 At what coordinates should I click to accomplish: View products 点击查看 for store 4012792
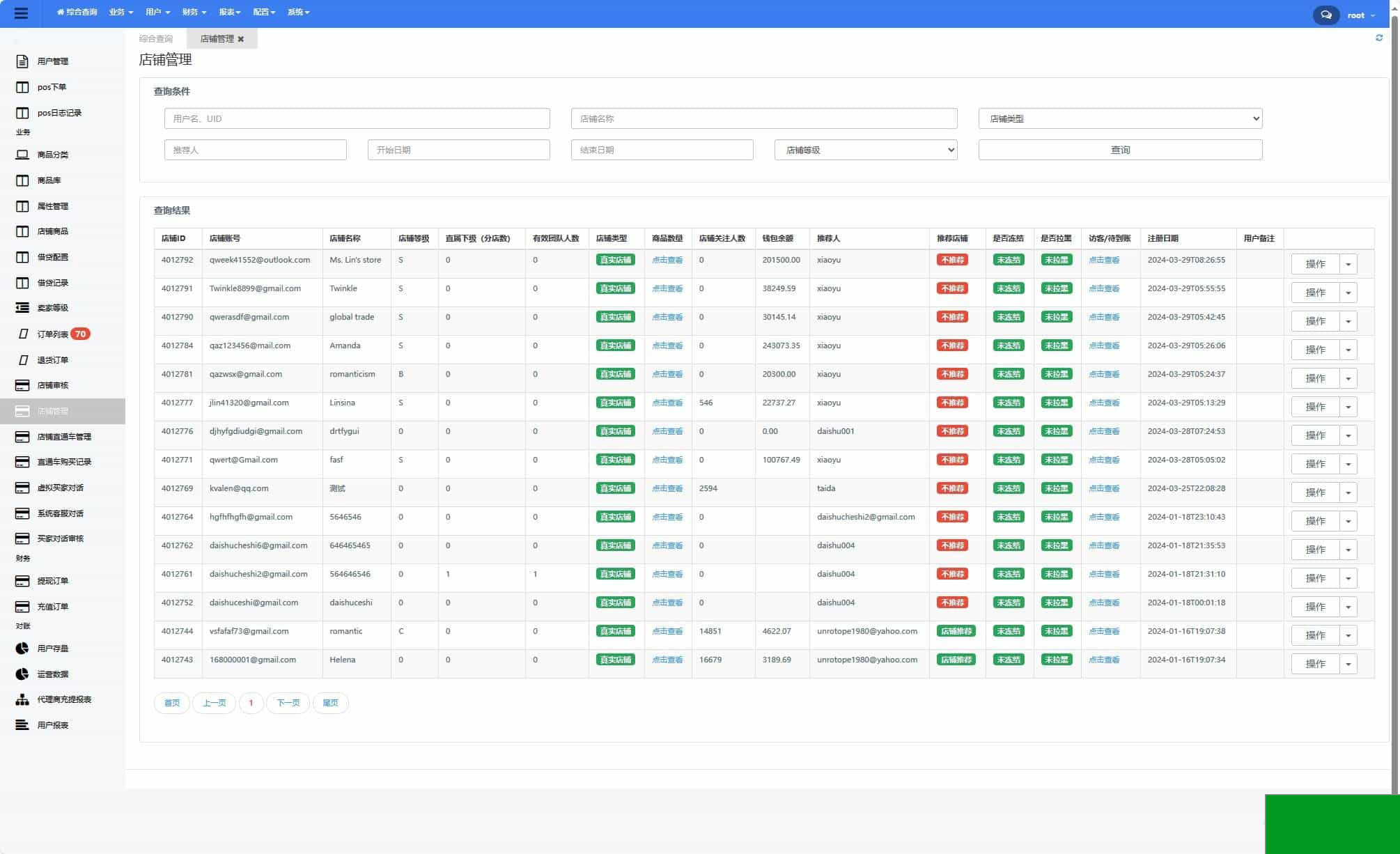click(x=667, y=260)
